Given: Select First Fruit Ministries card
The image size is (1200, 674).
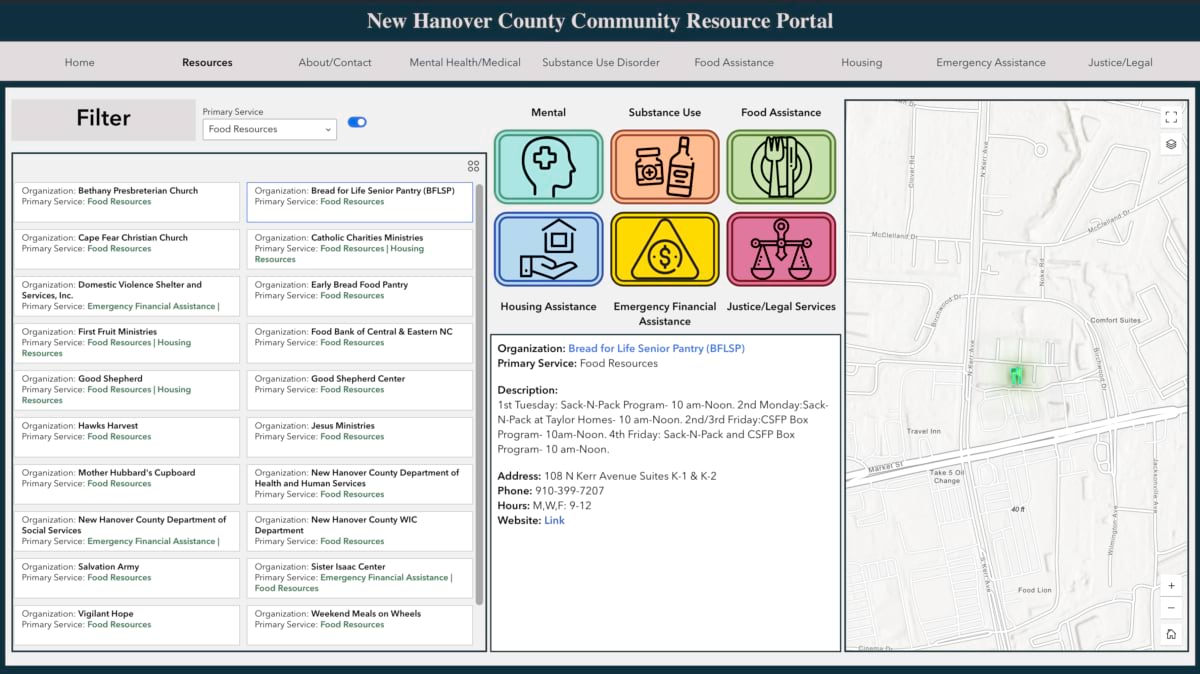Looking at the screenshot, I should click(x=127, y=343).
